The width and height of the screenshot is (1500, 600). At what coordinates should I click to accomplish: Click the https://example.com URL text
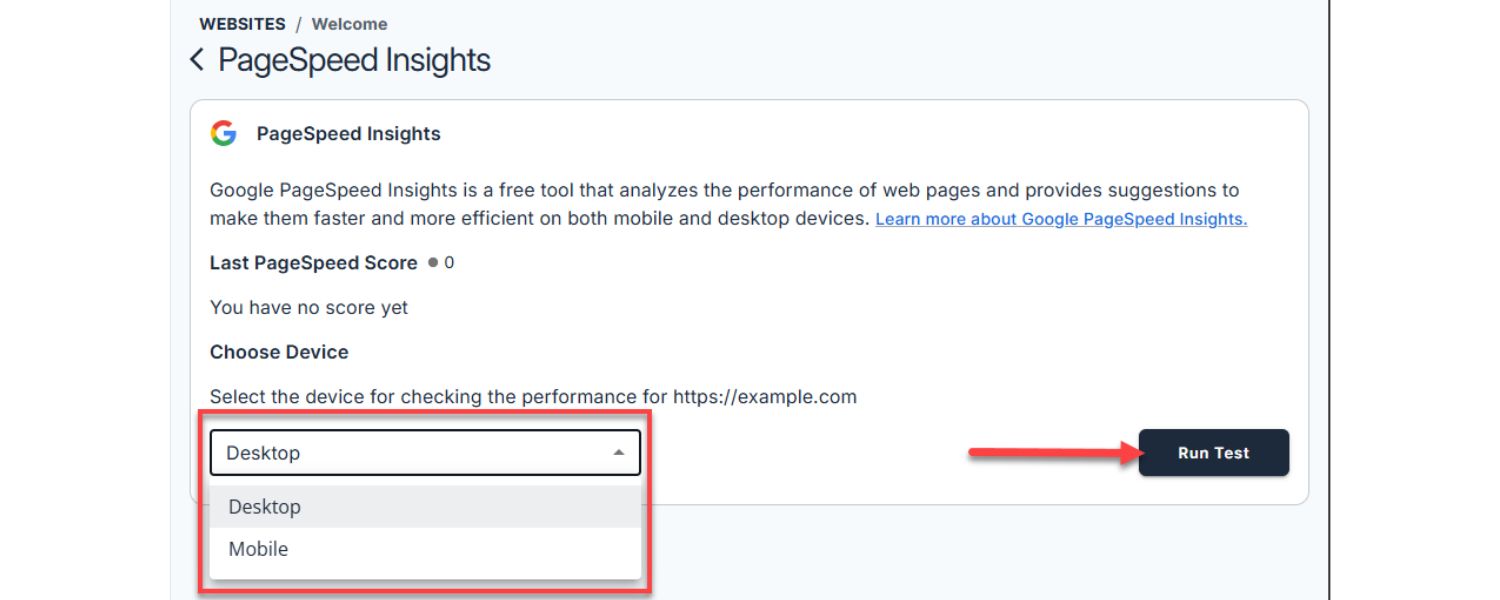tap(764, 397)
